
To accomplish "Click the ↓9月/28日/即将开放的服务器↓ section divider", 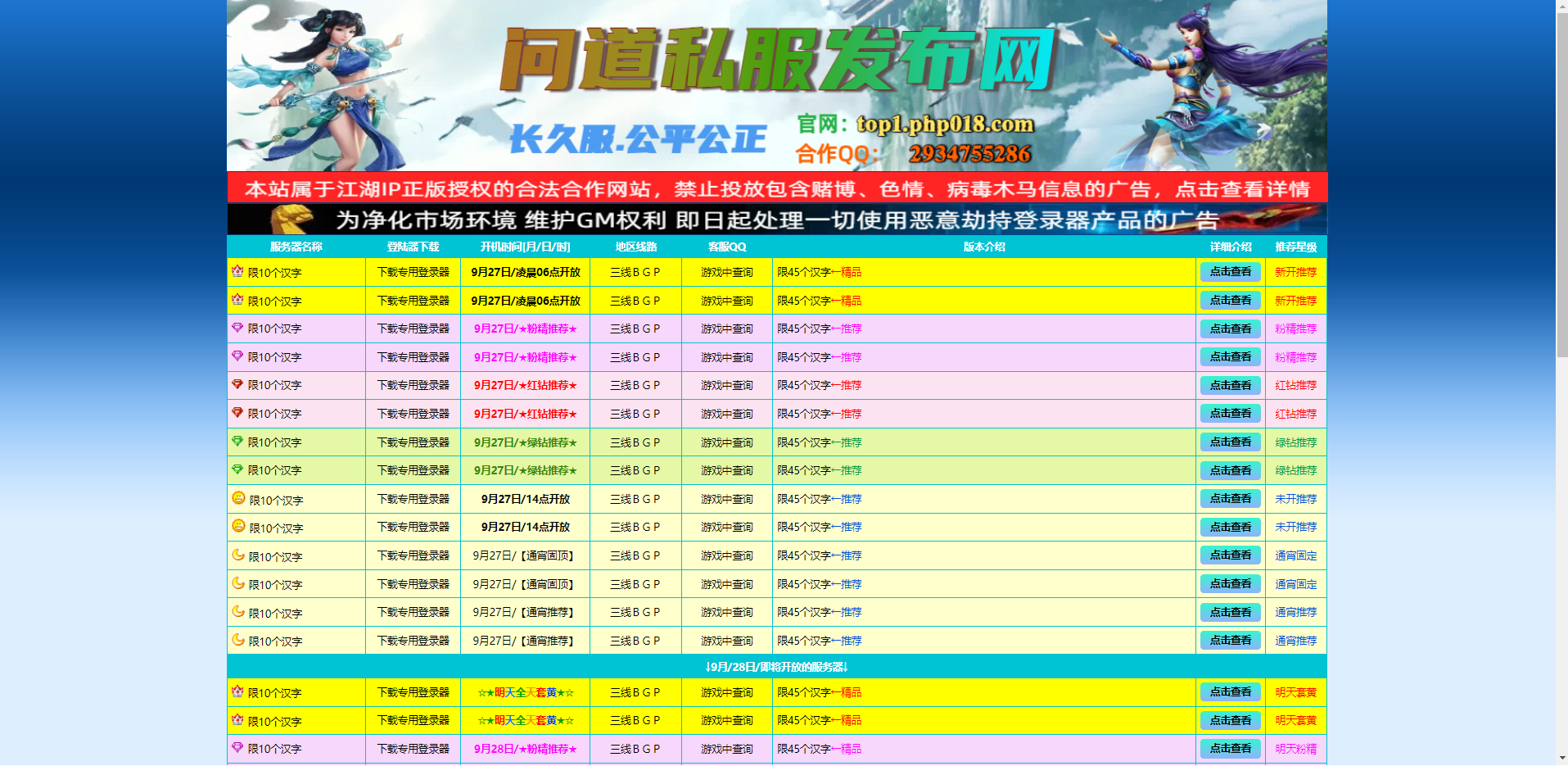I will (777, 667).
